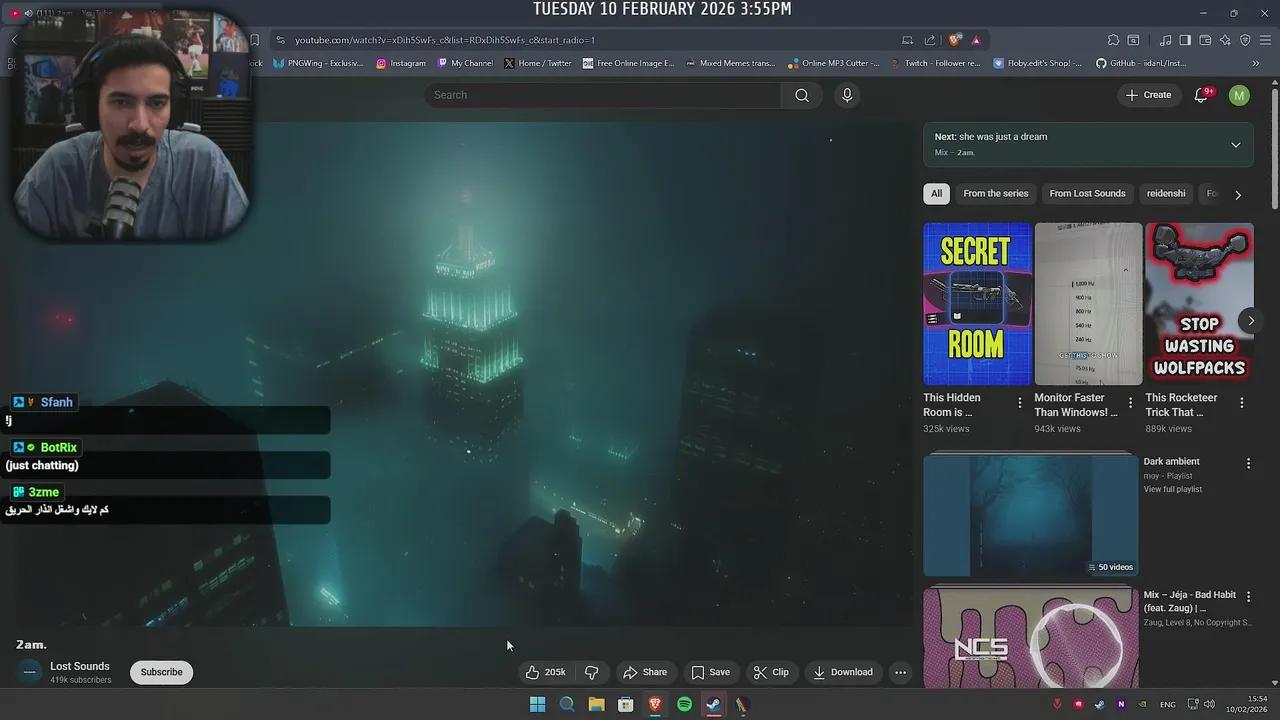Open Spotify from the taskbar

[x=684, y=704]
